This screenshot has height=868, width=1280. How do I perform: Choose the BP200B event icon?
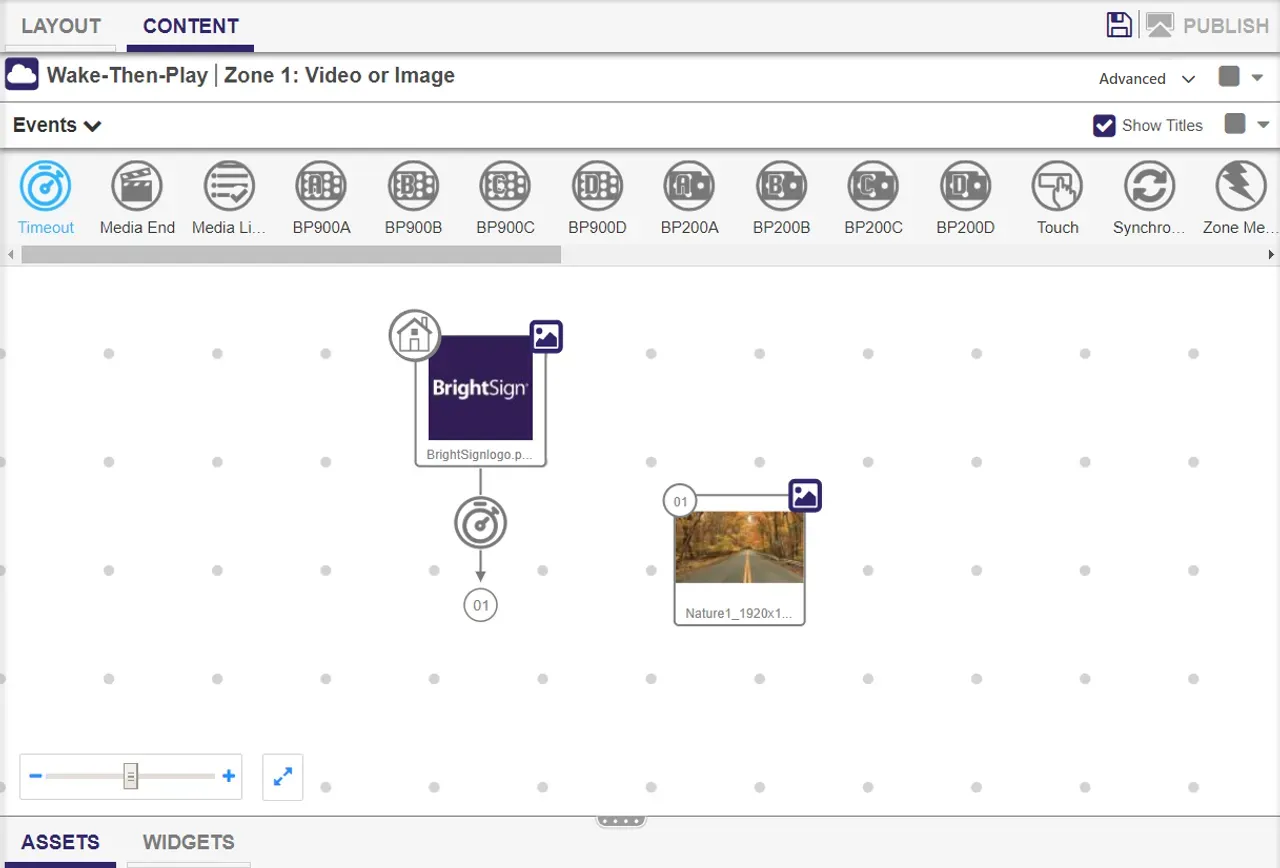[x=781, y=186]
